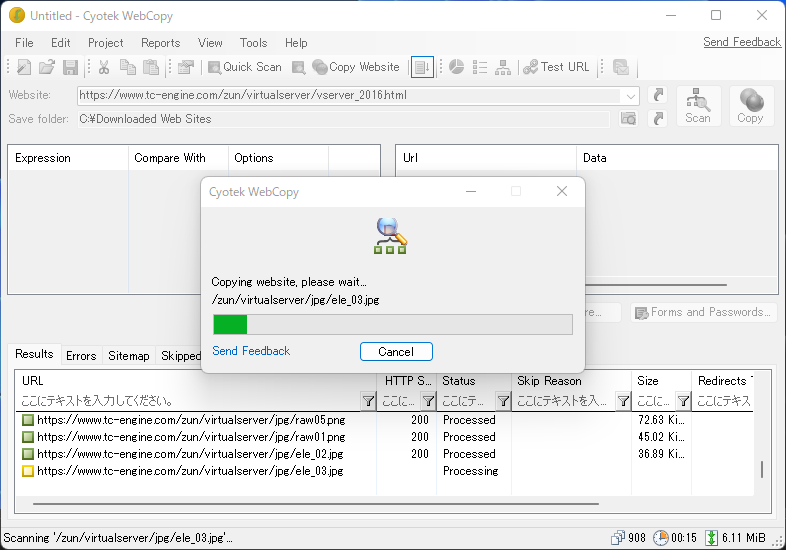The height and width of the screenshot is (550, 786).
Task: Click the Save folder path field
Action: point(343,119)
